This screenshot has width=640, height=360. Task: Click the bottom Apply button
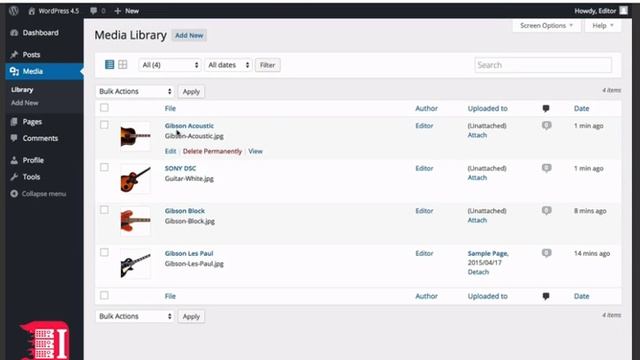(191, 316)
